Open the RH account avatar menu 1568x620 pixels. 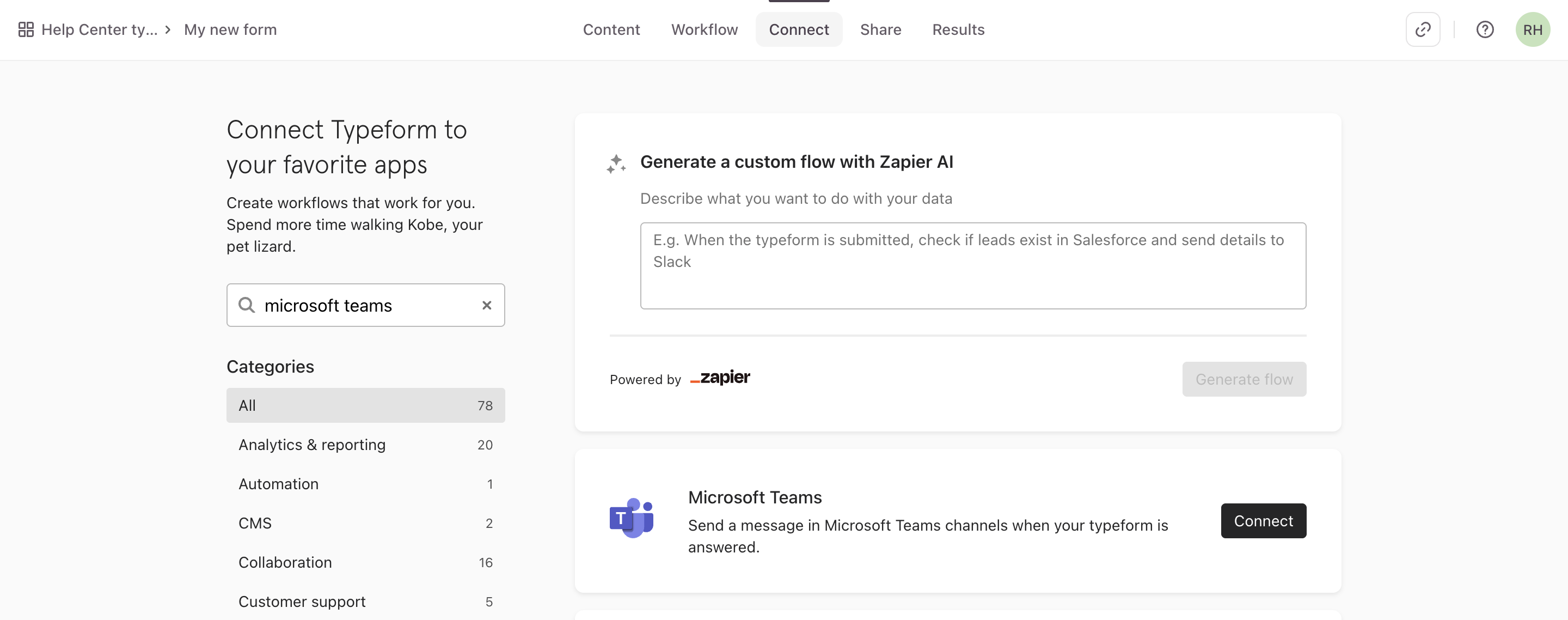(1532, 29)
